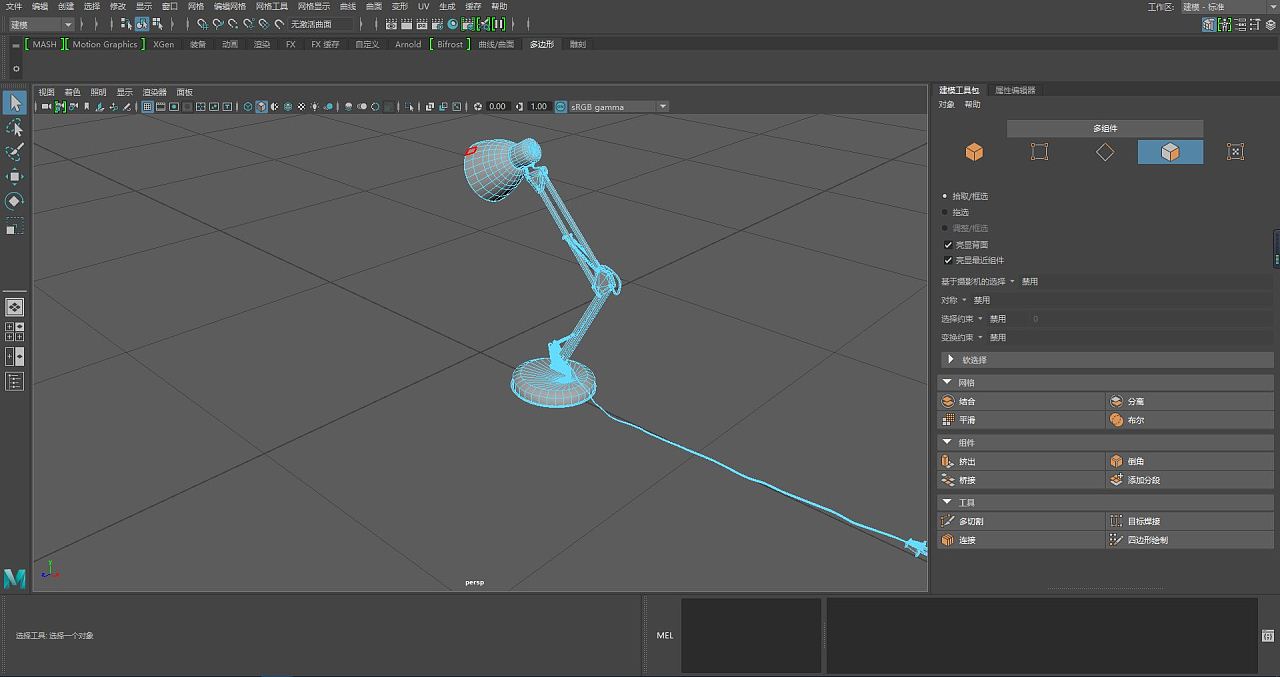Click the 桥接 (Bridge) tool
The width and height of the screenshot is (1280, 677).
tap(1022, 480)
